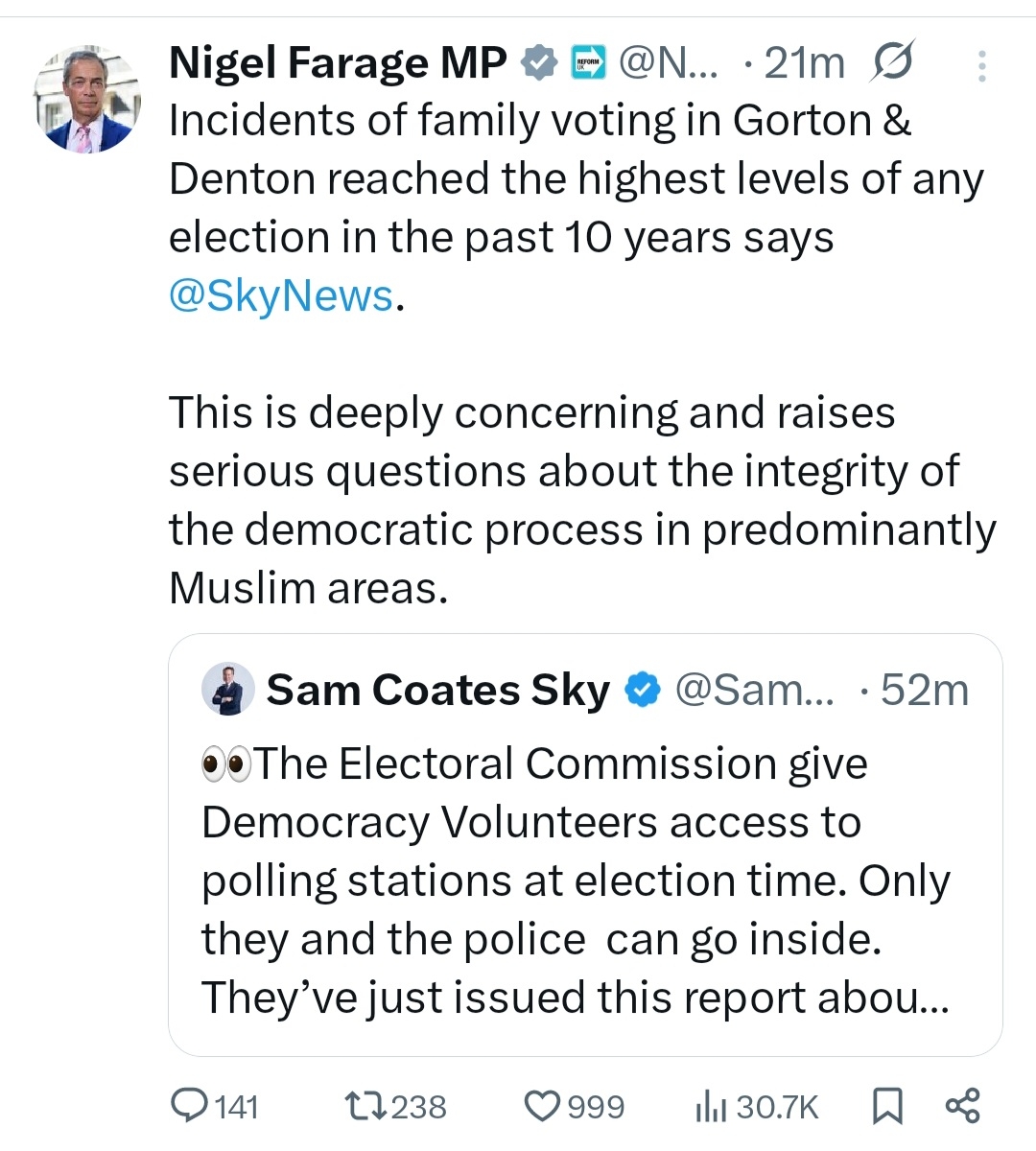This screenshot has height=1151, width=1036.
Task: Open Nigel Farage's profile picture
Action: coord(87,100)
